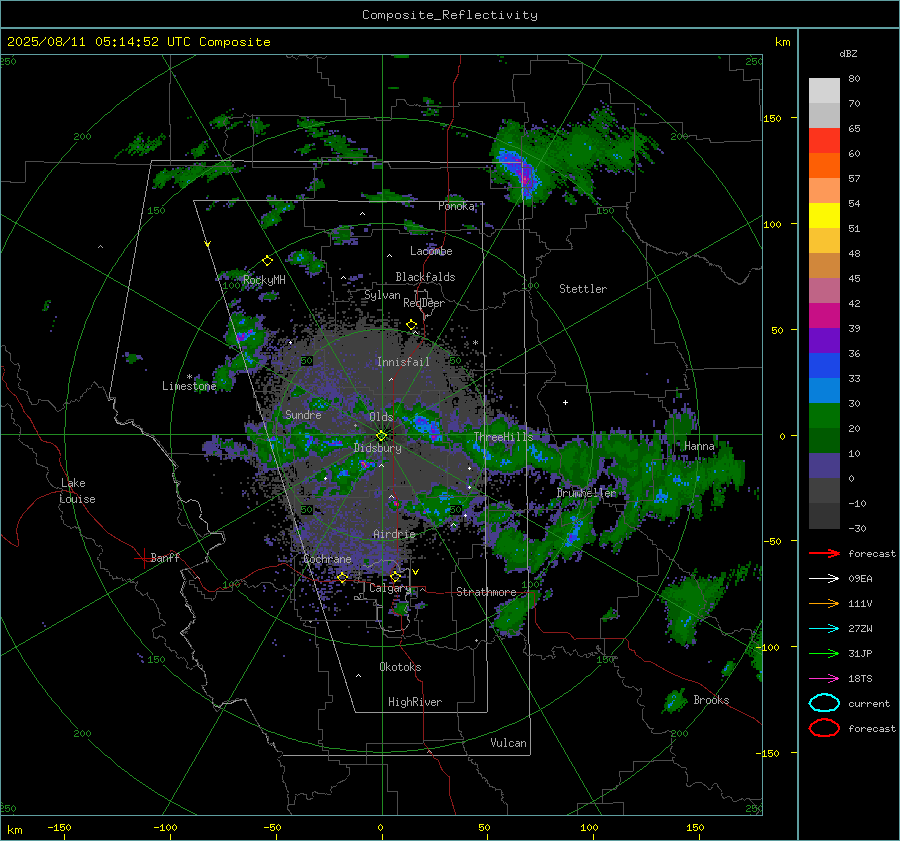Click the 2025/08/11 05:14:52 UTC timestamp
Image resolution: width=900 pixels, height=841 pixels.
coord(138,42)
